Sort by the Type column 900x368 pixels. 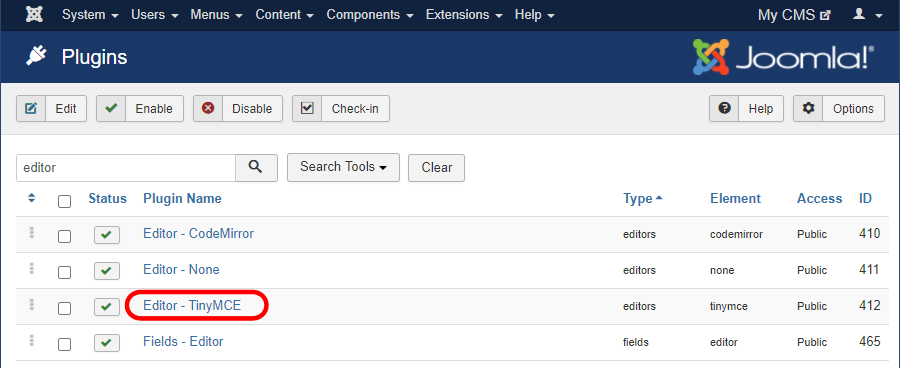643,199
